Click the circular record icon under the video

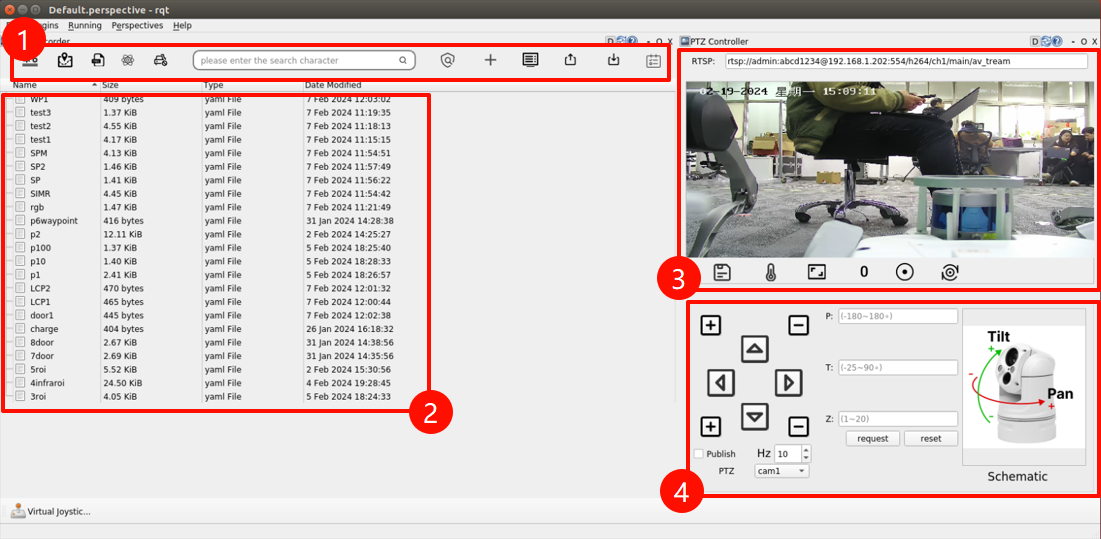point(904,272)
